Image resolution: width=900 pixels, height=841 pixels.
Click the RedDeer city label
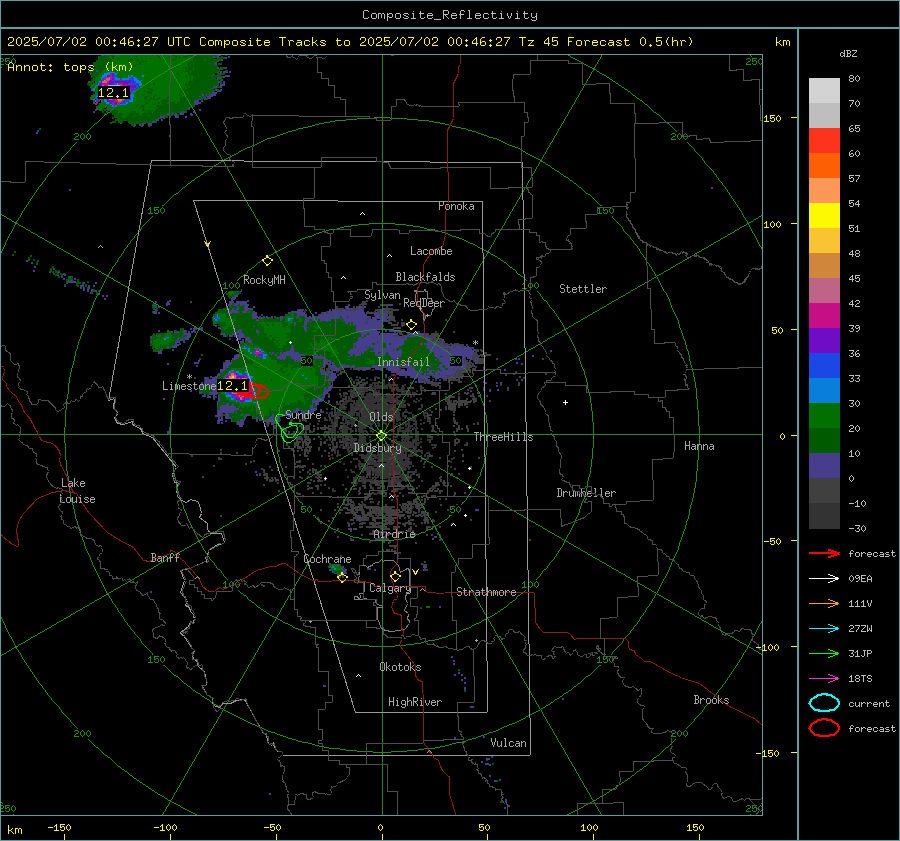pos(424,303)
